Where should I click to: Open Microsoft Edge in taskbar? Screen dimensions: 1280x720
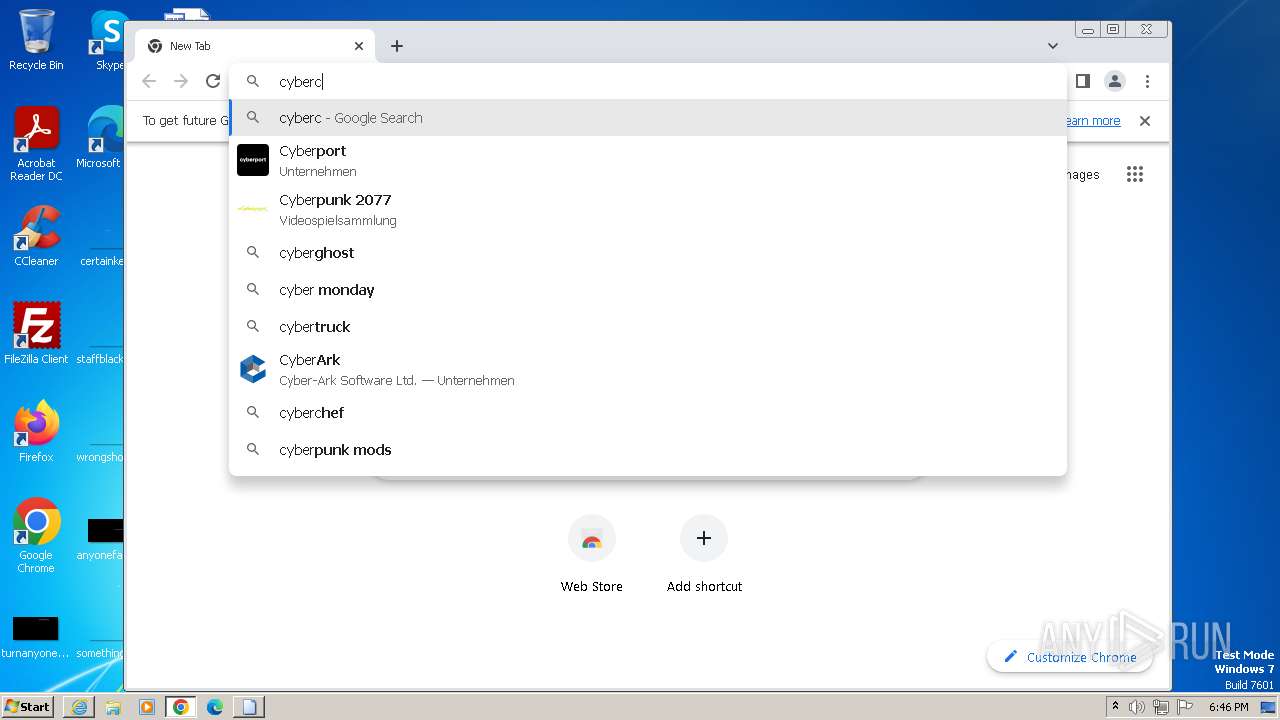point(215,707)
